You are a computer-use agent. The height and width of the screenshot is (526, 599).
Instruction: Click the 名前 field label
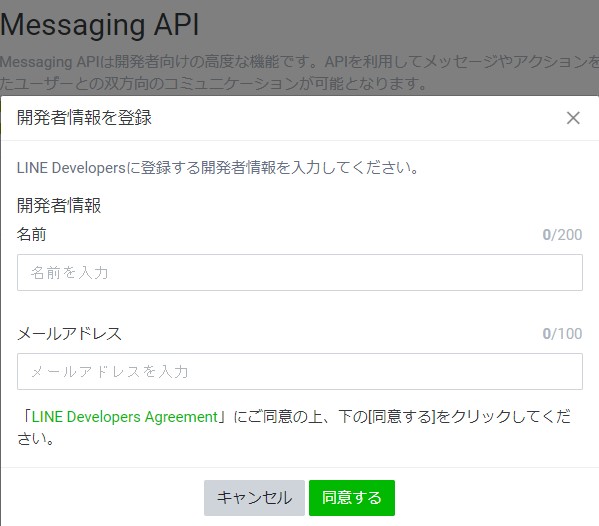click(32, 234)
